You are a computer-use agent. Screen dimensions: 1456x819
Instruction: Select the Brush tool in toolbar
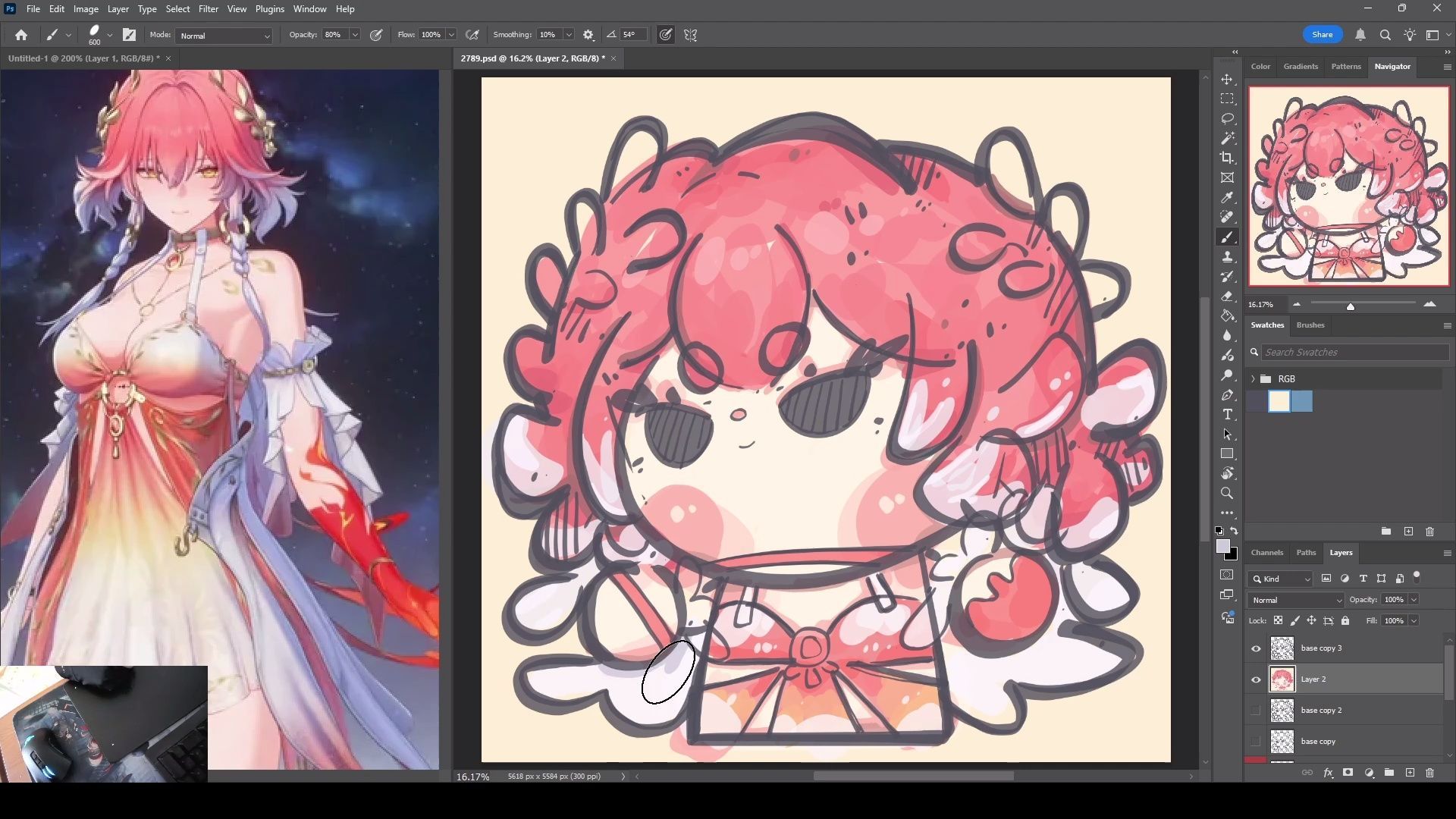tap(1227, 237)
